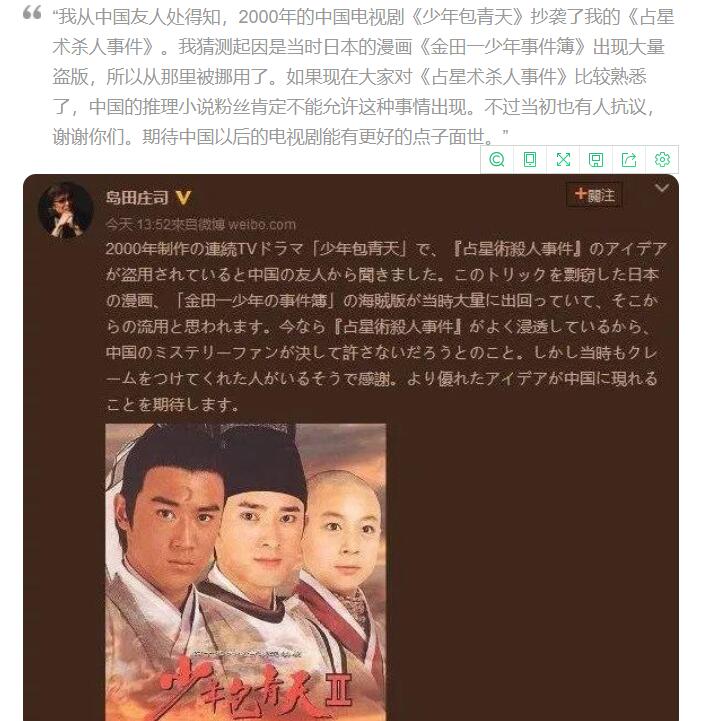Open image search from the floating toolbar
The image size is (703, 721).
pyautogui.click(x=497, y=160)
